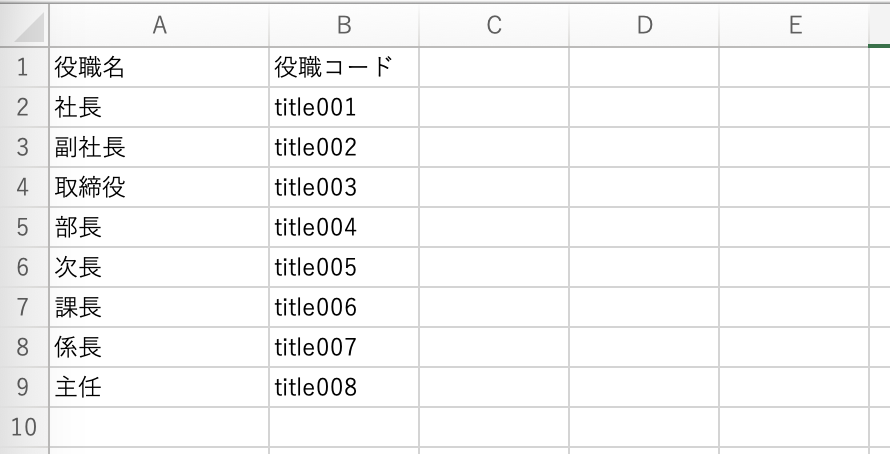Select column D header

click(x=643, y=27)
